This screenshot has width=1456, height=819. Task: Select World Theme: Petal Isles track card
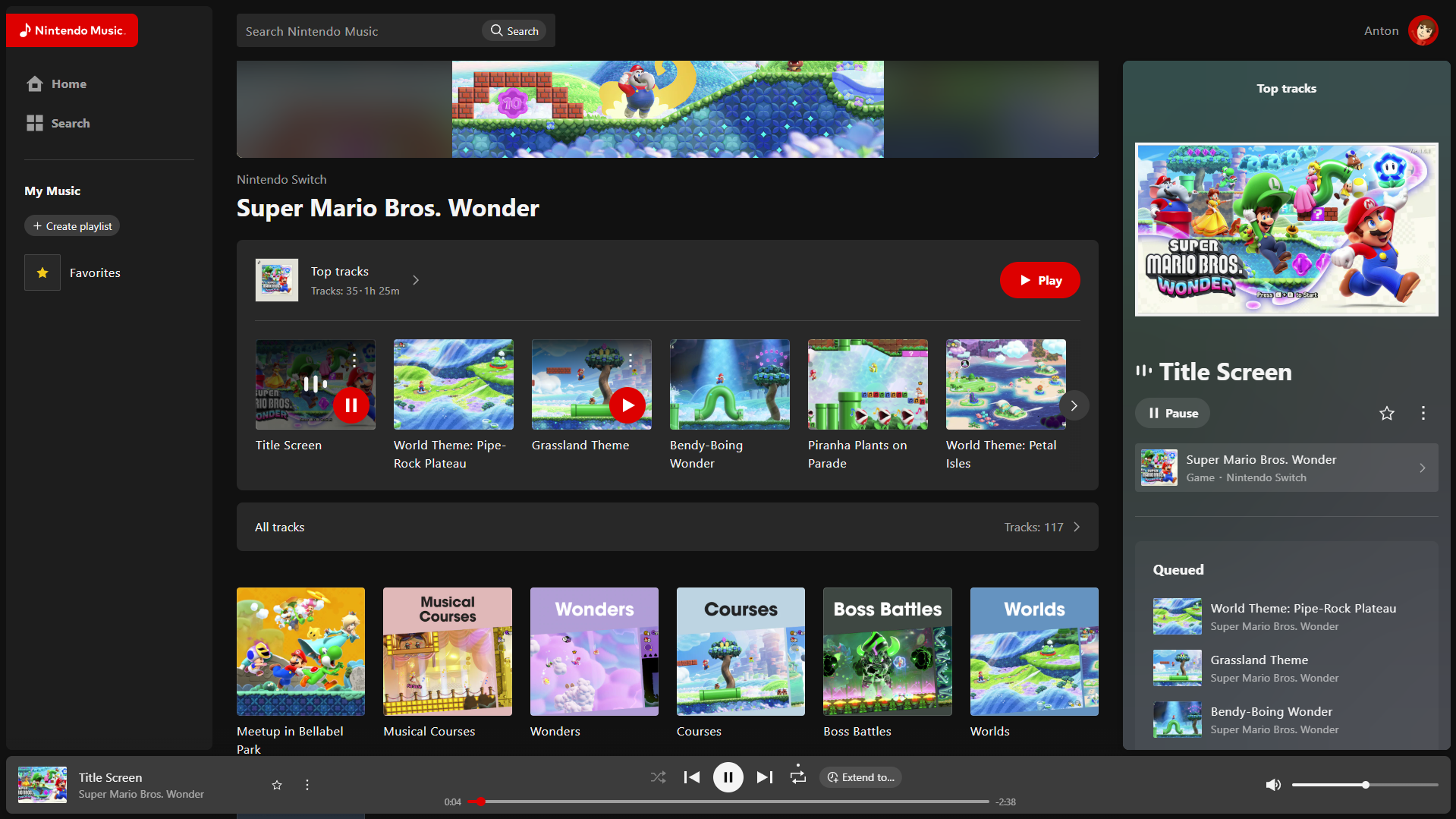point(1006,405)
